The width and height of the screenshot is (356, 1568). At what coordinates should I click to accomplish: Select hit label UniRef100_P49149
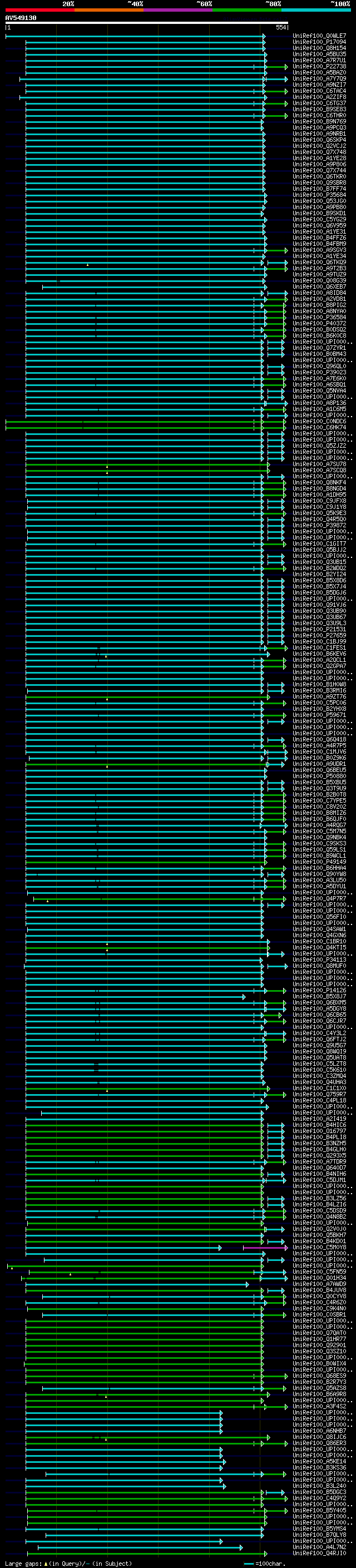[x=319, y=862]
